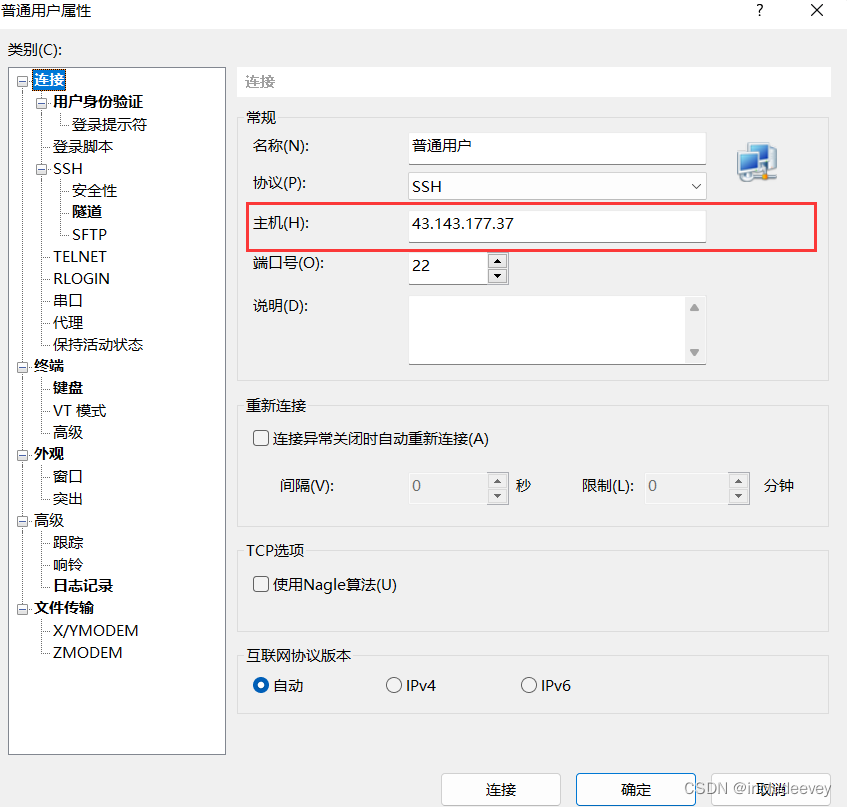
Task: Click the session computer network icon
Action: tap(757, 162)
